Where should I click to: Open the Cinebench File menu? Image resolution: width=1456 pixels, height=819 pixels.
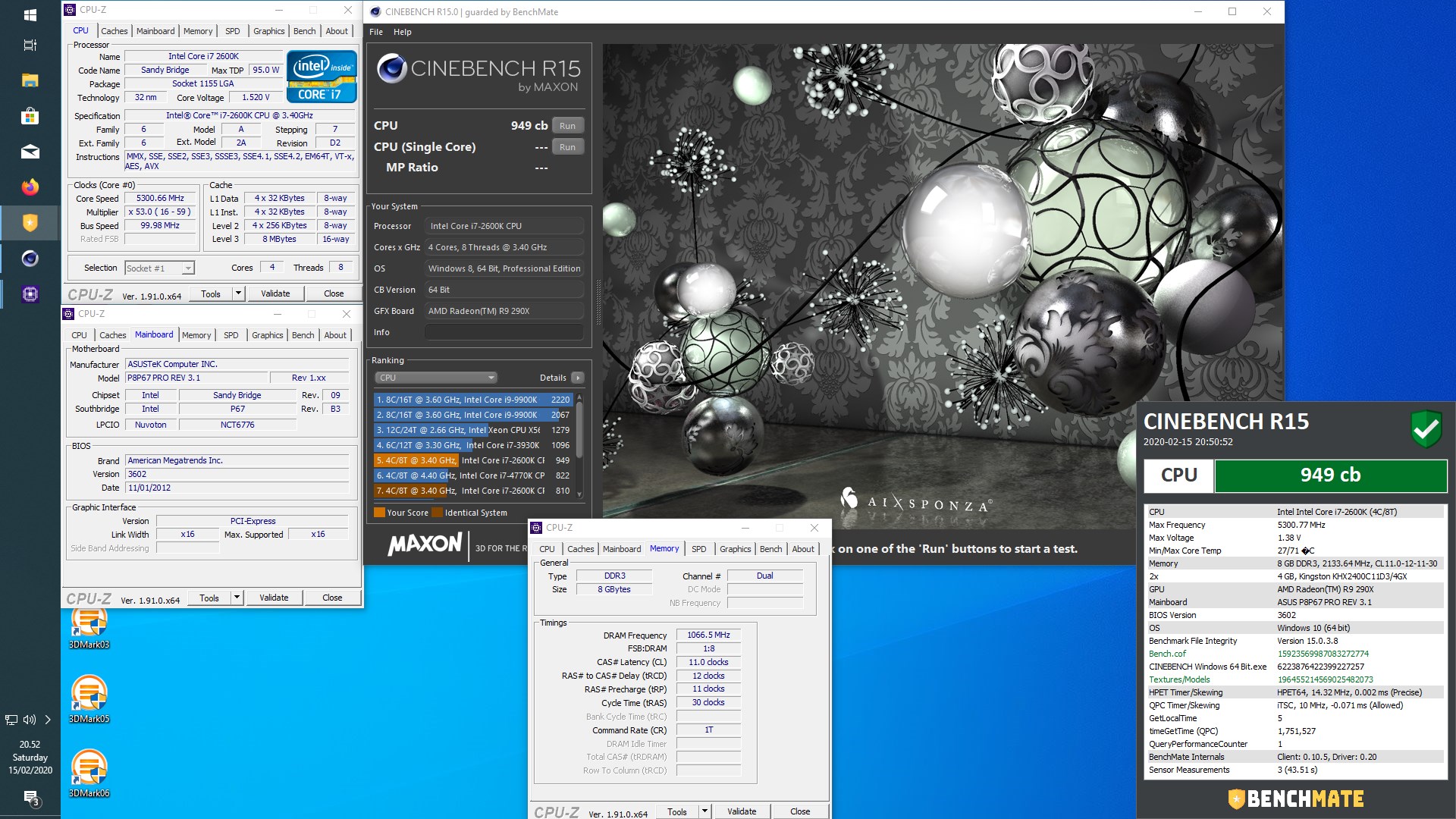point(376,32)
